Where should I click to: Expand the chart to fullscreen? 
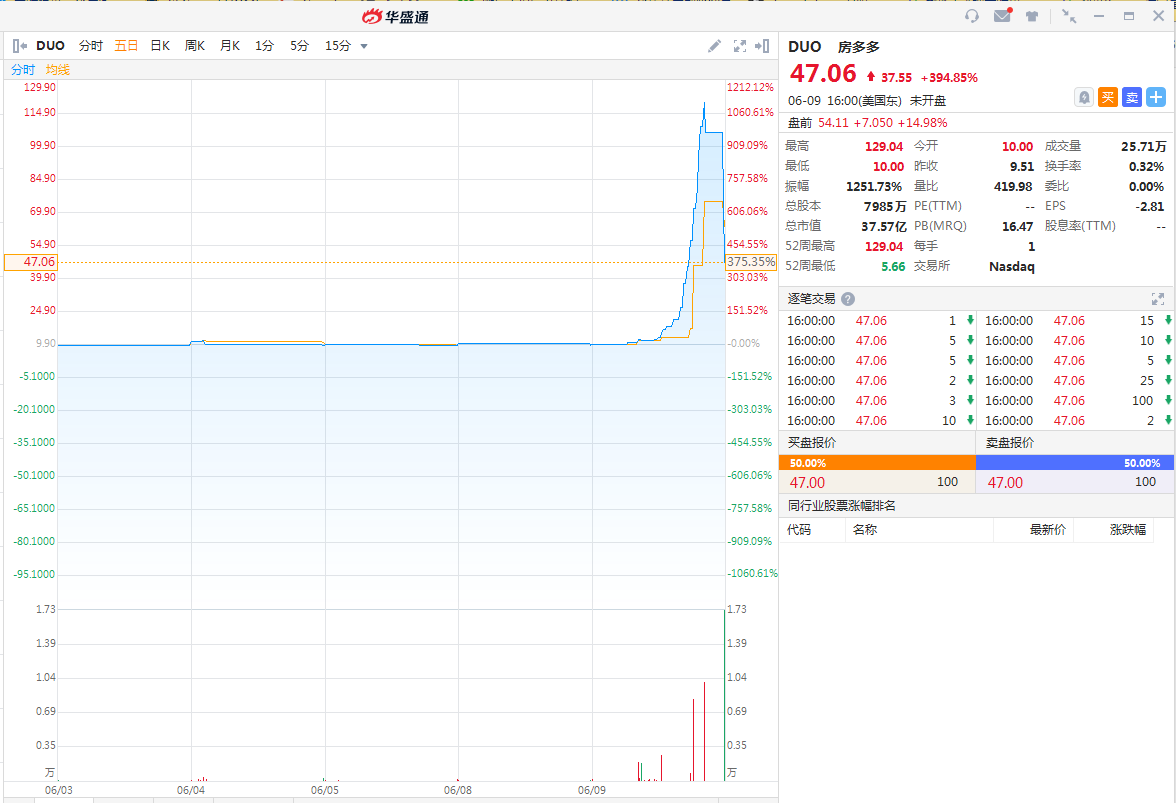click(x=740, y=46)
